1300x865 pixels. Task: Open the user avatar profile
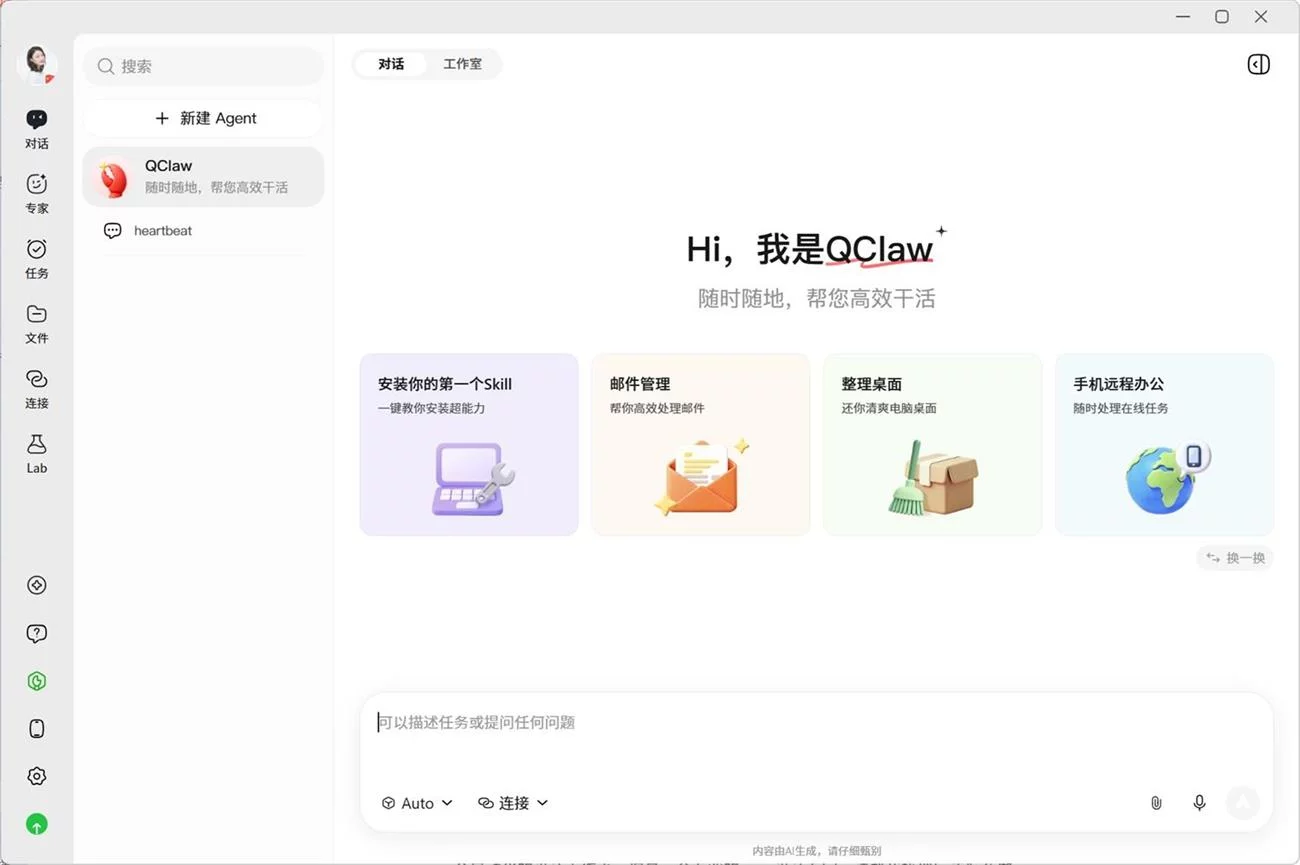click(x=36, y=64)
